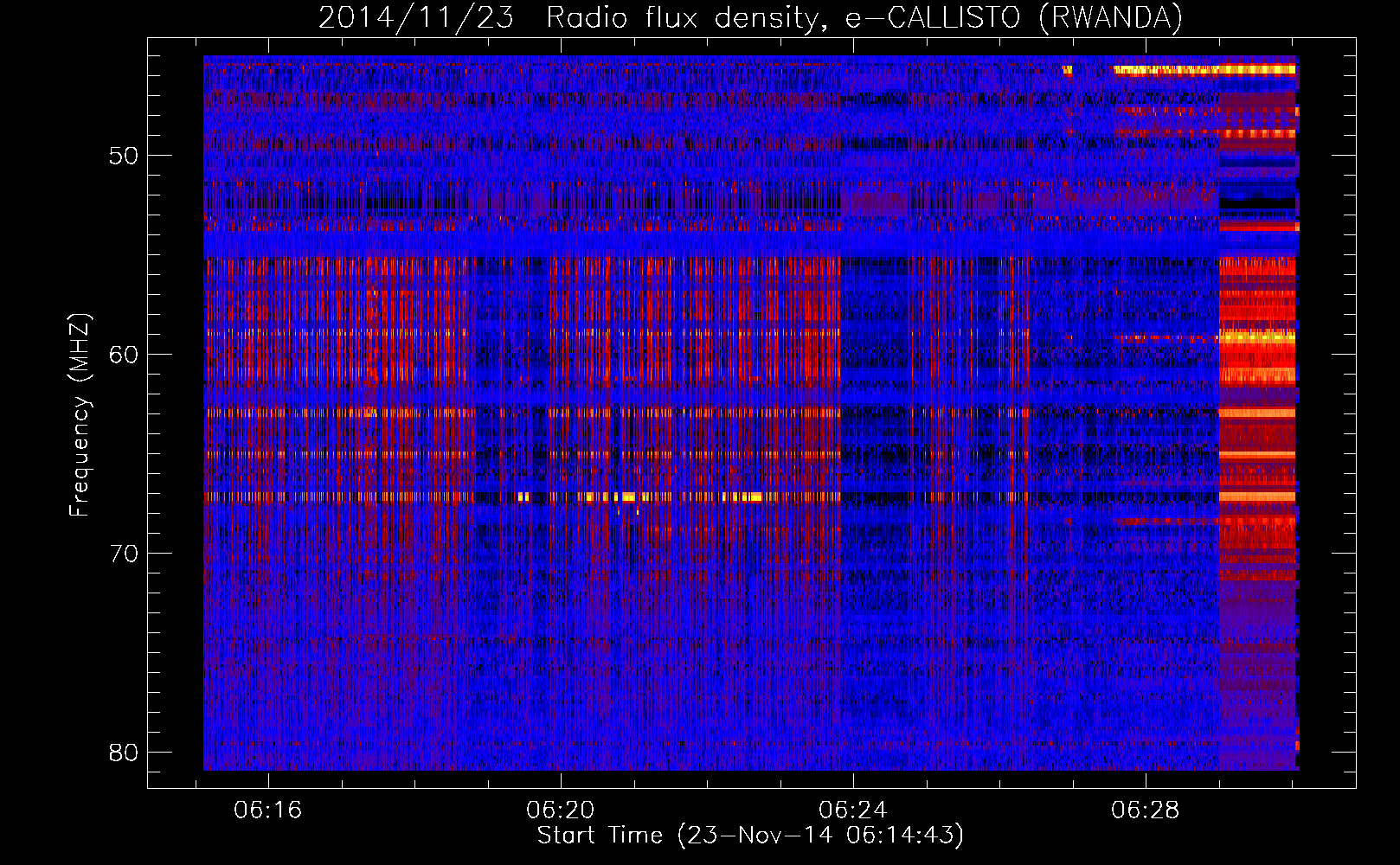Click the yellow segment on 67 MHz near 06:19:30

click(x=523, y=497)
